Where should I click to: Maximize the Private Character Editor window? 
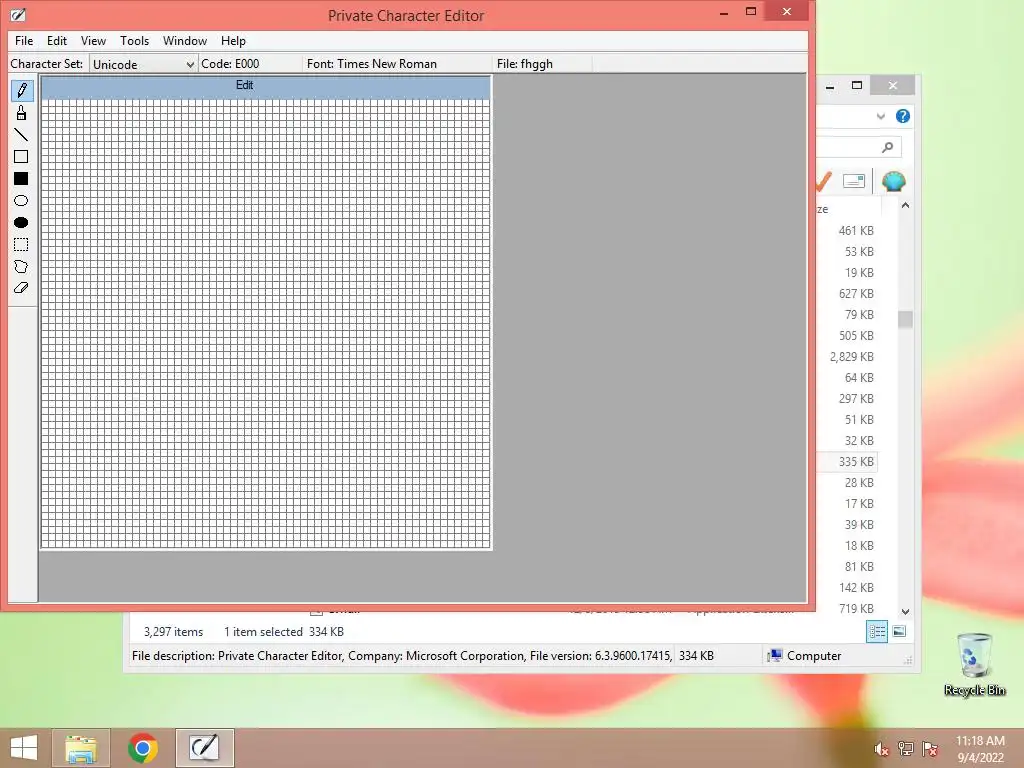coord(751,12)
